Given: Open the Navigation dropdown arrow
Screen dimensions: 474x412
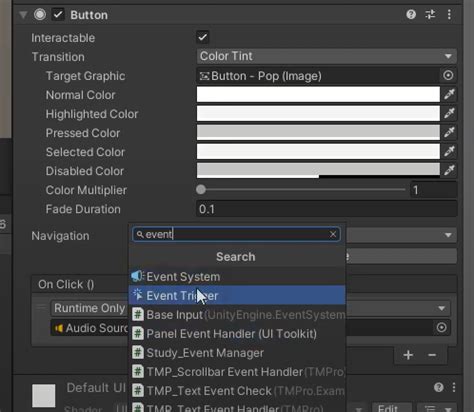Looking at the screenshot, I should (x=448, y=235).
